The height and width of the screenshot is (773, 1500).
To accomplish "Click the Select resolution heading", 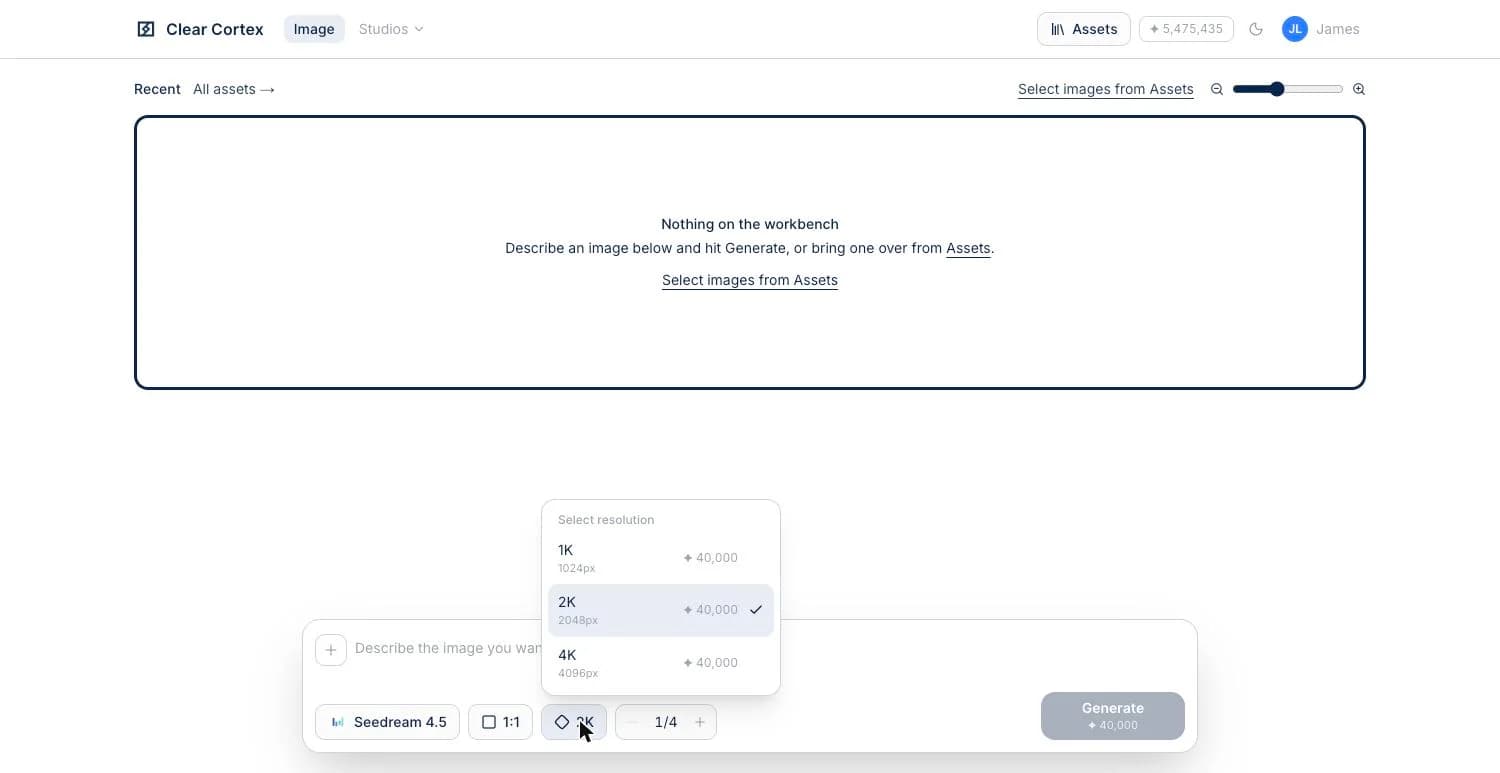I will (606, 520).
